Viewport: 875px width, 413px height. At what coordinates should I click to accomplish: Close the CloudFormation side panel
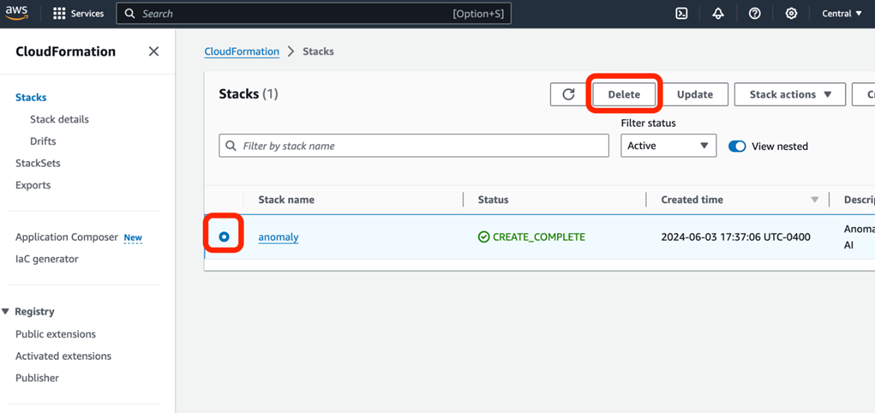tap(153, 51)
